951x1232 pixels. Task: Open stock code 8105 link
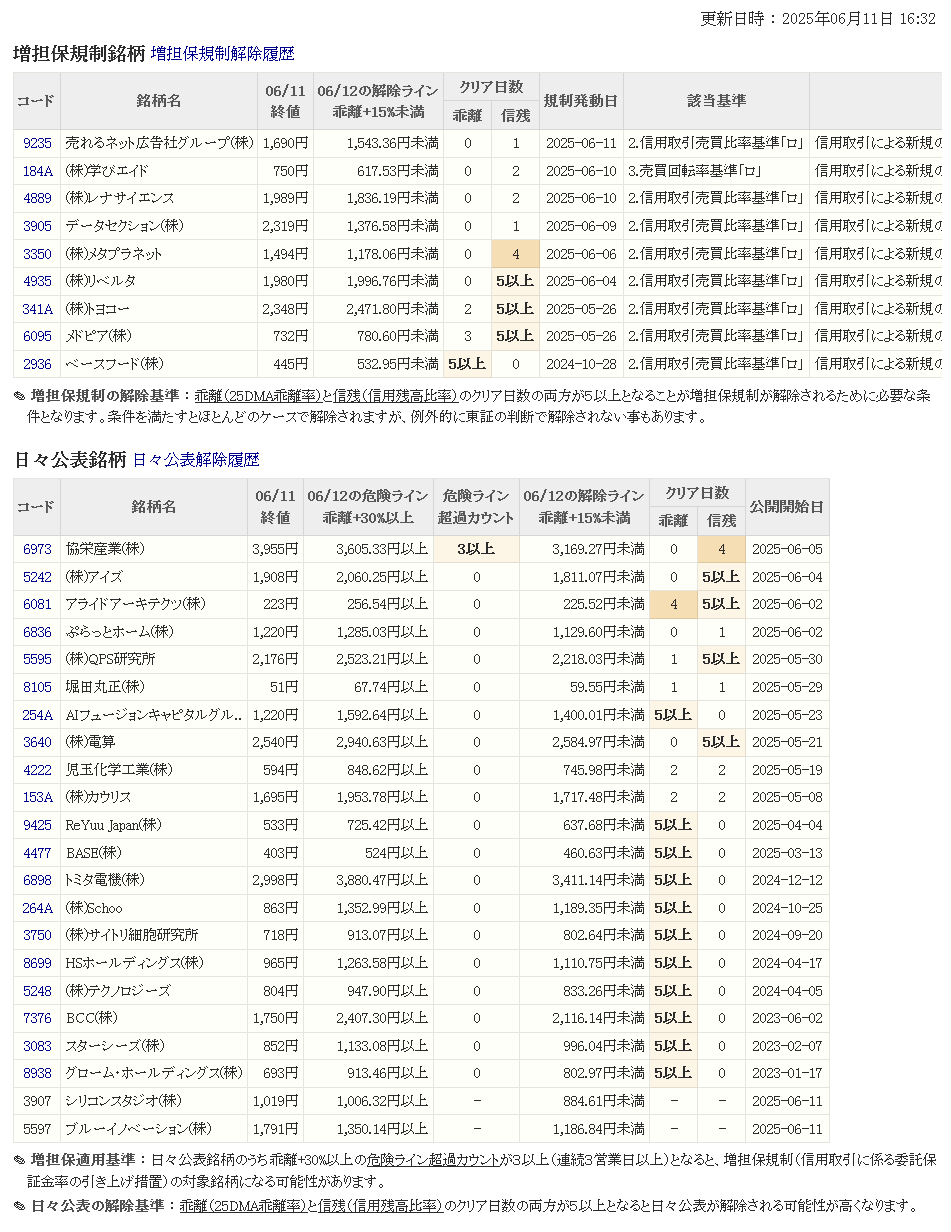(x=37, y=687)
